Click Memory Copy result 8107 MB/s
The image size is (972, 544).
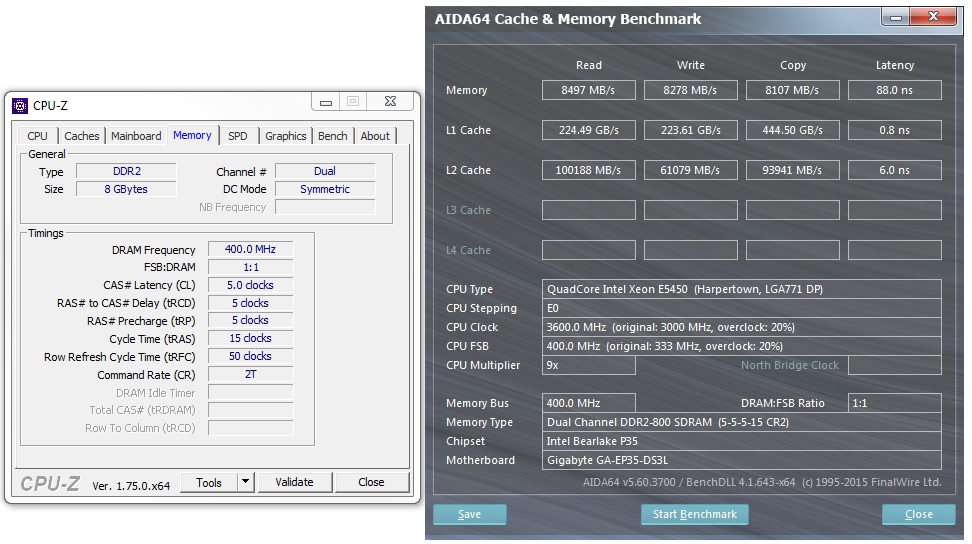pos(792,90)
